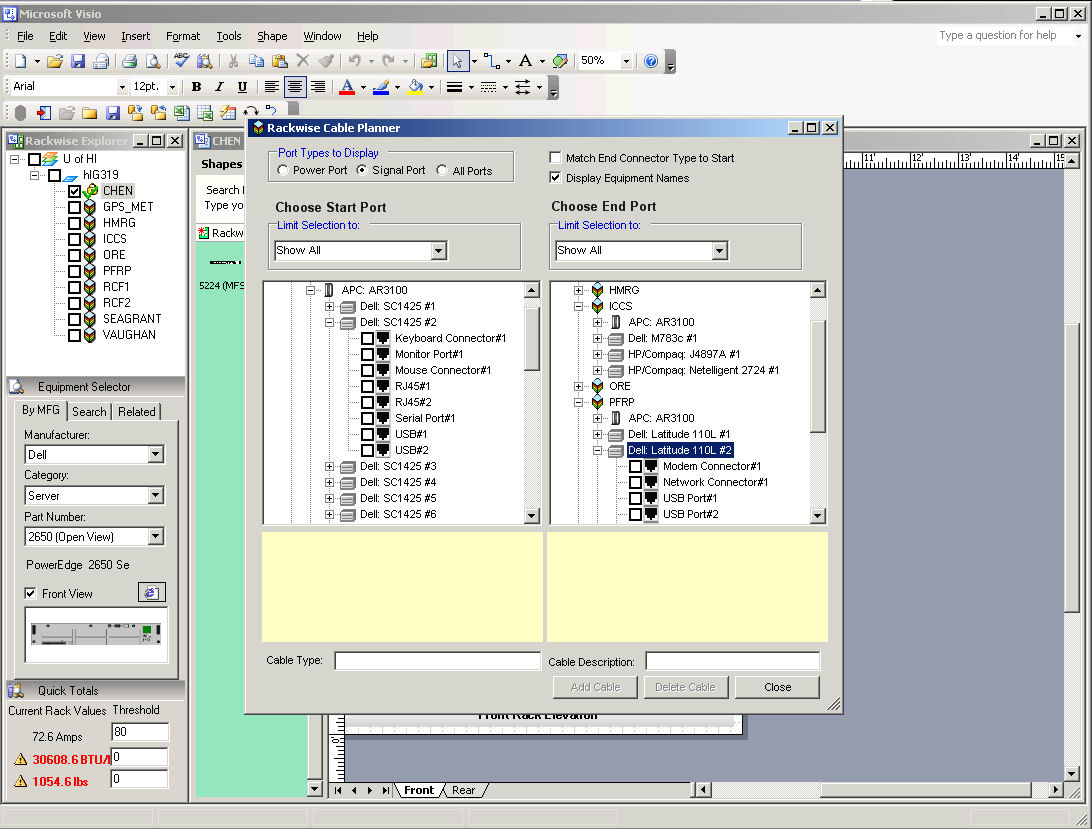Check the GPS_MET rack checkbox
The image size is (1092, 829).
click(x=74, y=207)
